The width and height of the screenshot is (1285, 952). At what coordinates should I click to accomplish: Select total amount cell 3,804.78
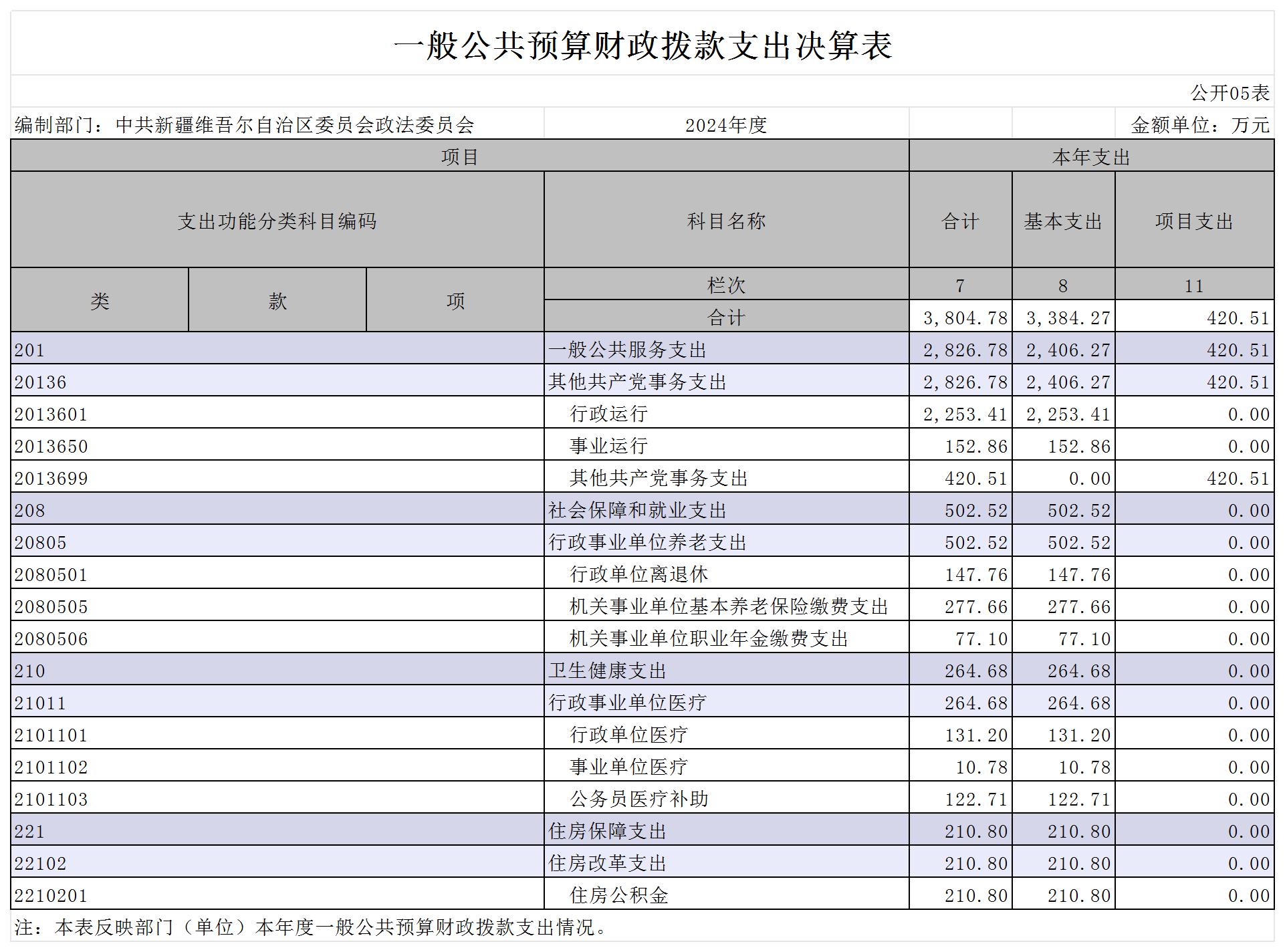pos(964,318)
